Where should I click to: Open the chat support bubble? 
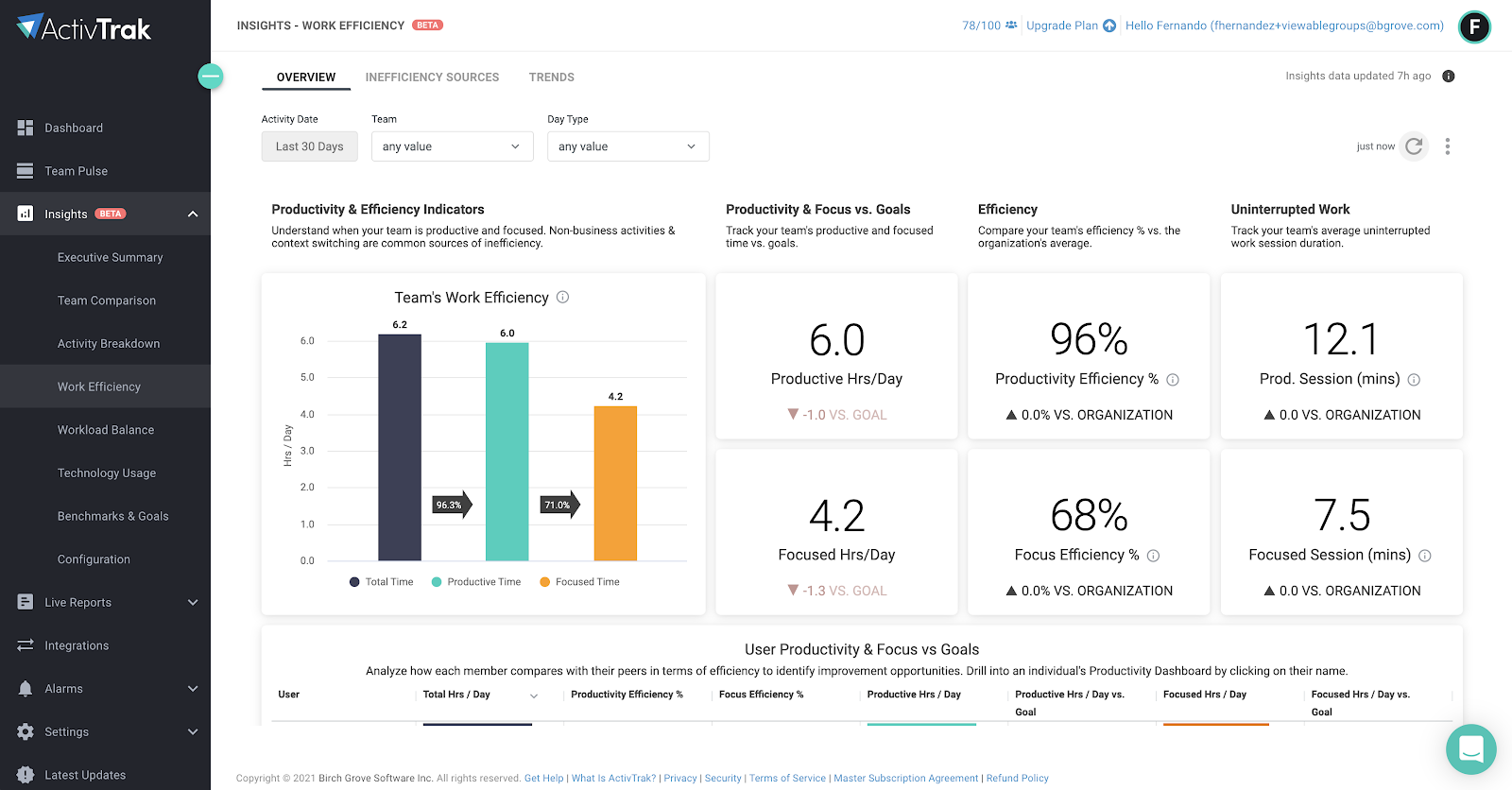(x=1470, y=749)
